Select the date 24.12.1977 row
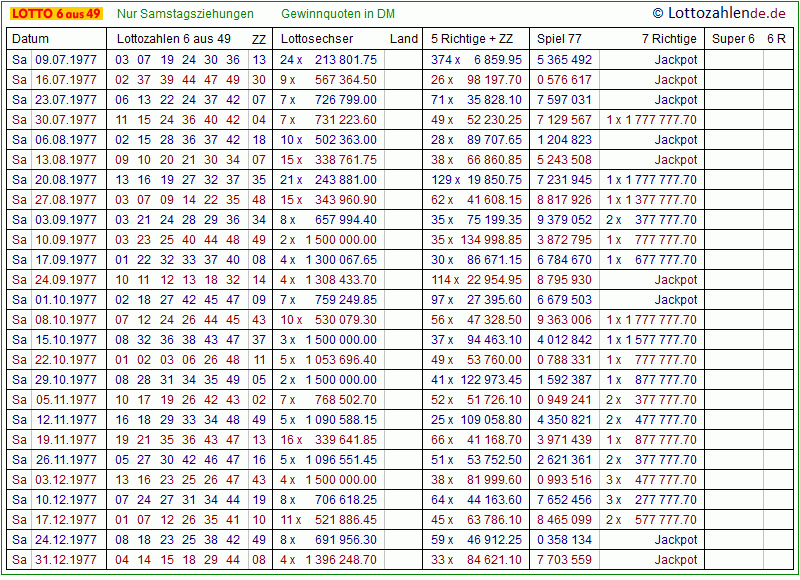800x580 pixels. [66, 540]
